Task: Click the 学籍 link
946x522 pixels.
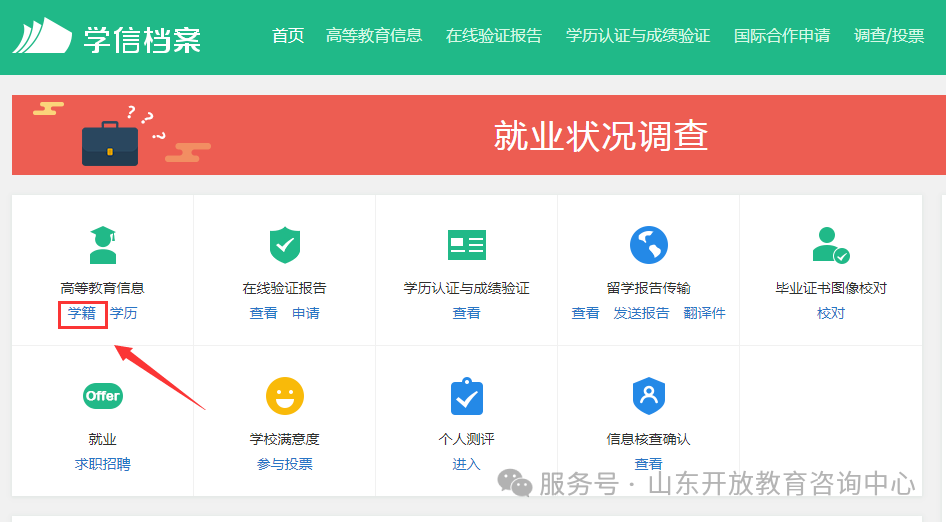Action: point(82,313)
